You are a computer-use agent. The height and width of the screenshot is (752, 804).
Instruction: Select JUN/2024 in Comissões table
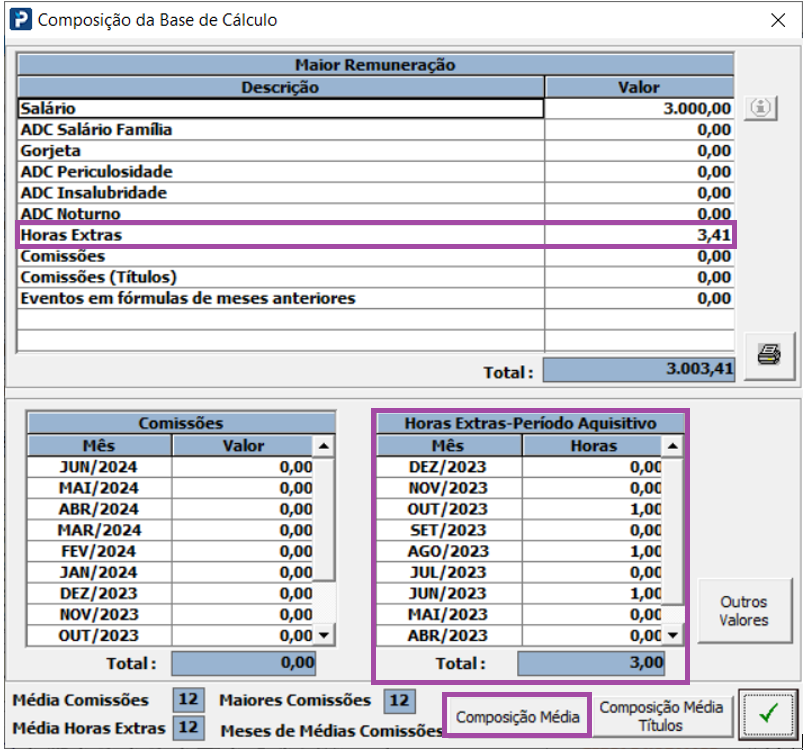(99, 467)
